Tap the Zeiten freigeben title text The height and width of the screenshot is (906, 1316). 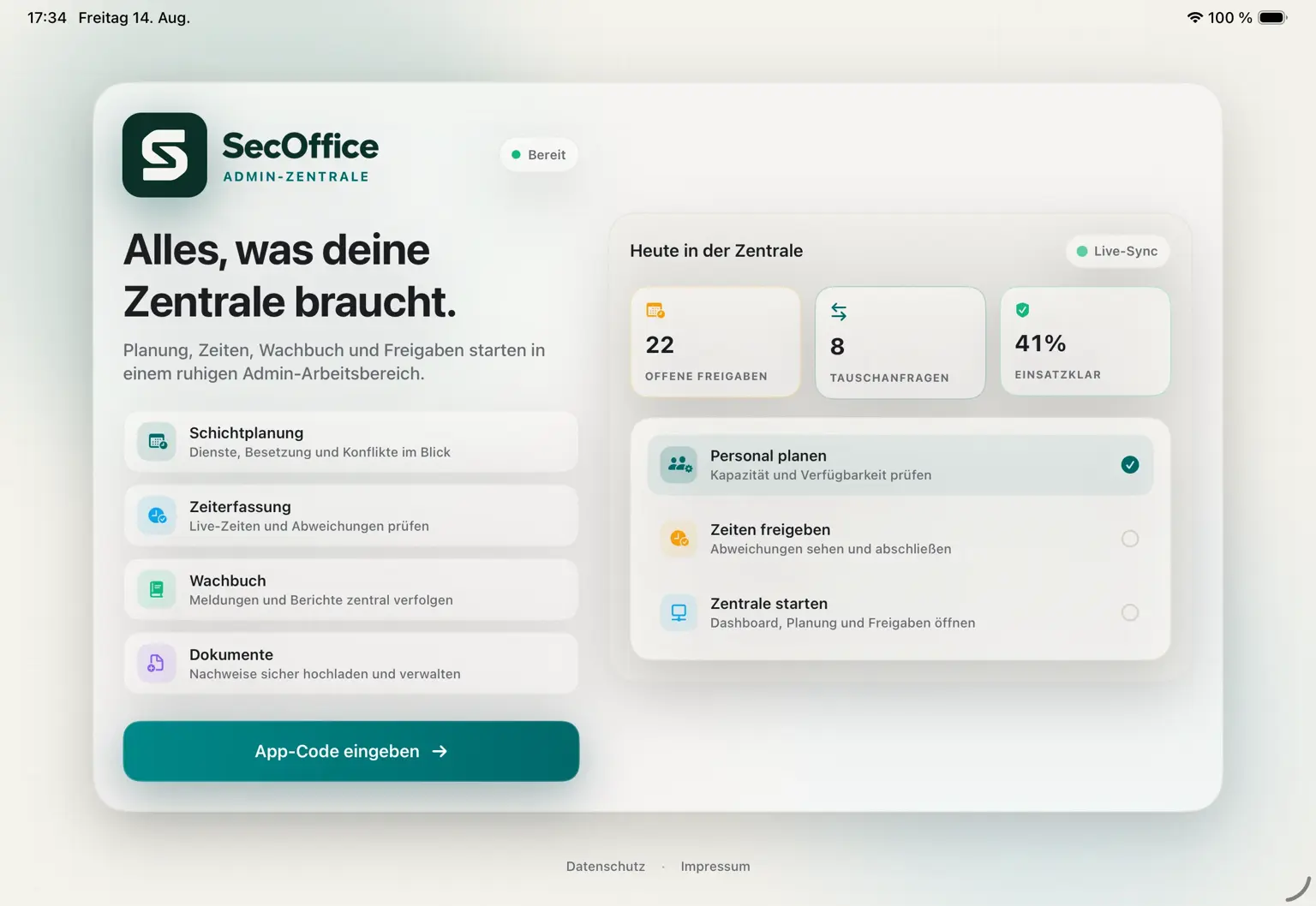(770, 530)
